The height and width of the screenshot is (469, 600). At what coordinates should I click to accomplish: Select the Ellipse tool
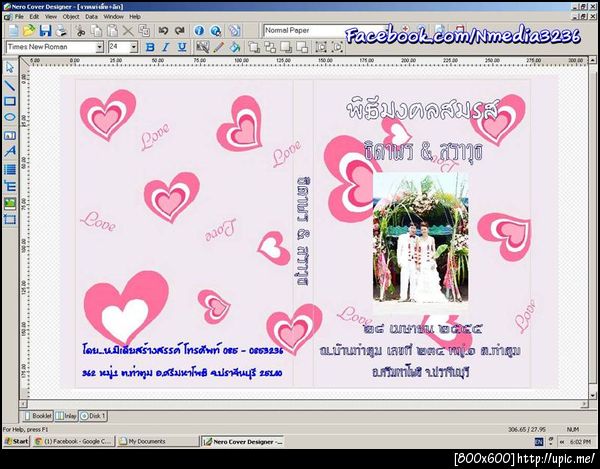(10, 117)
